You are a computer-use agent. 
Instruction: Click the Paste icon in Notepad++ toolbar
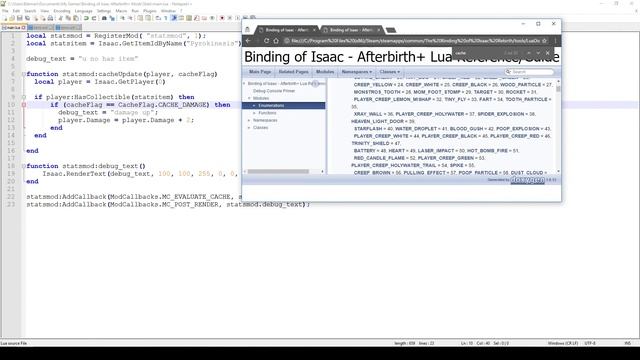tap(76, 18)
